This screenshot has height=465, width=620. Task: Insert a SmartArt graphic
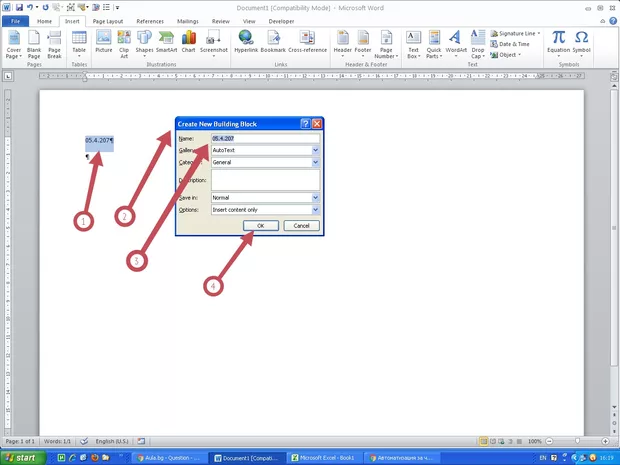[x=166, y=42]
